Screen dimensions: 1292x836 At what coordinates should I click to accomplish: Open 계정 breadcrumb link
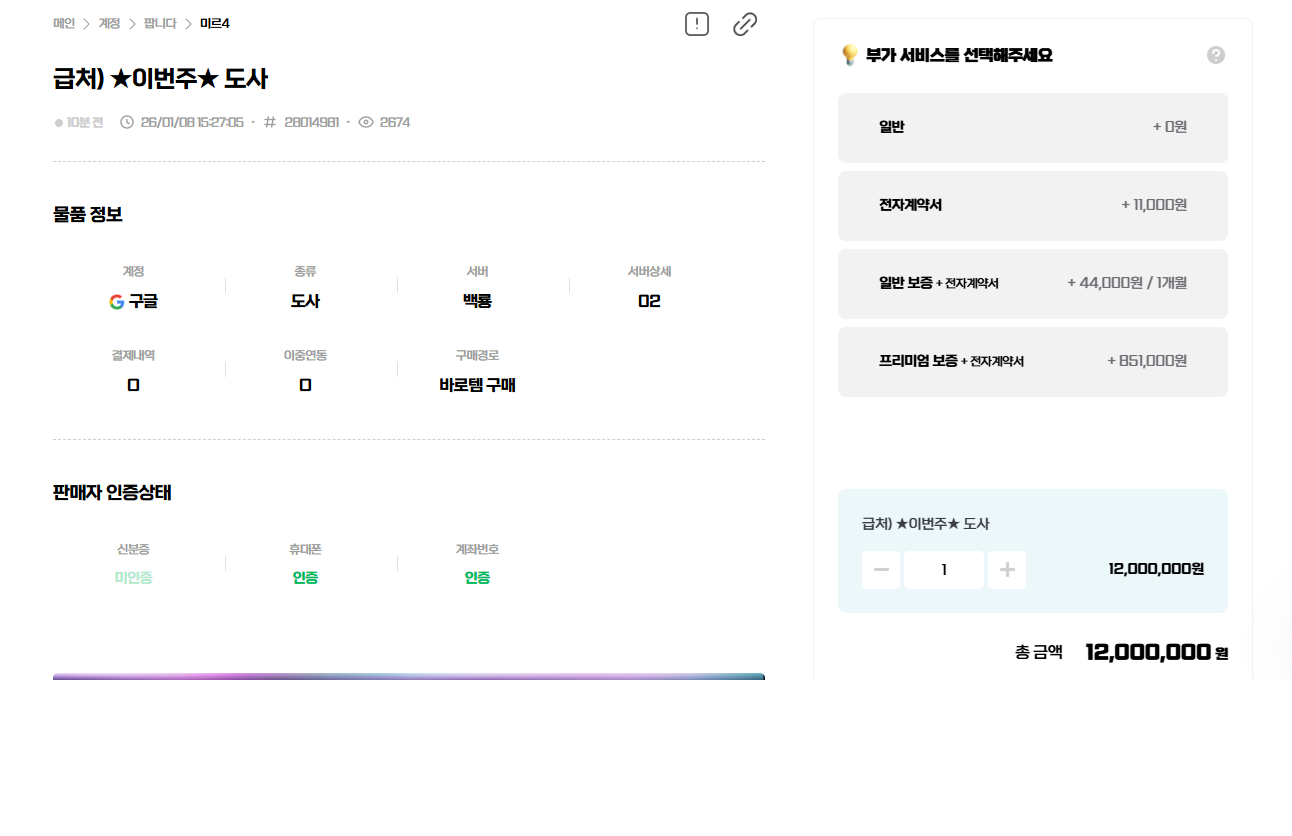(109, 23)
